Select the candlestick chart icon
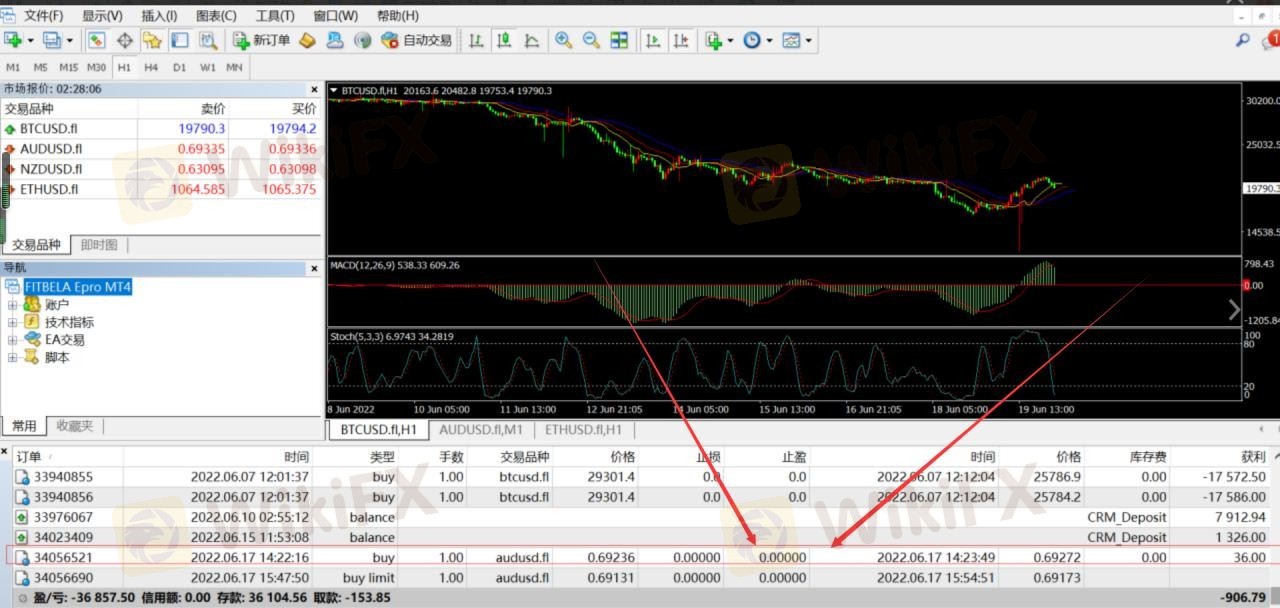The width and height of the screenshot is (1280, 608). (504, 40)
